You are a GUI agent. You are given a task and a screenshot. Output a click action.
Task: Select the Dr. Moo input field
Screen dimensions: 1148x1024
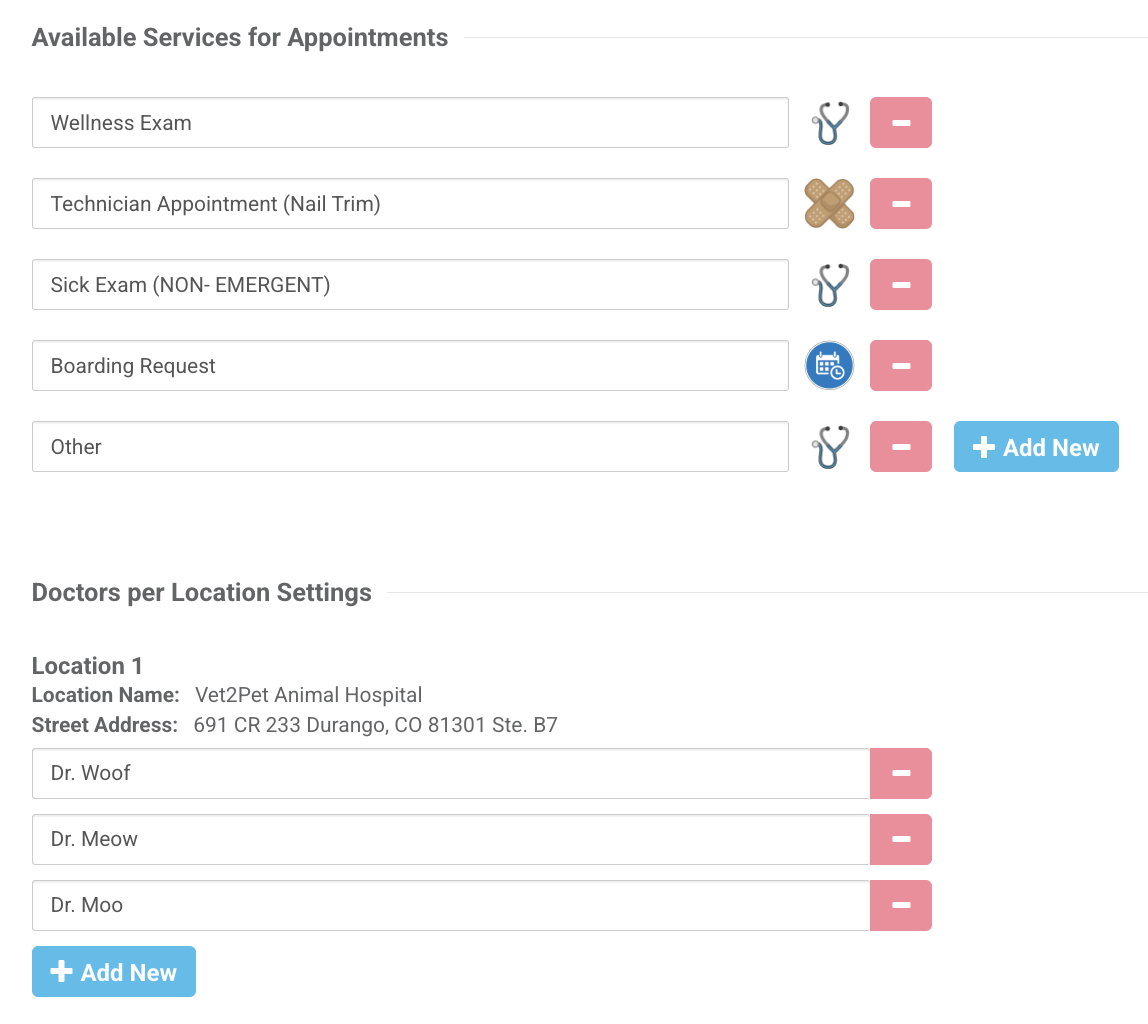coord(450,906)
